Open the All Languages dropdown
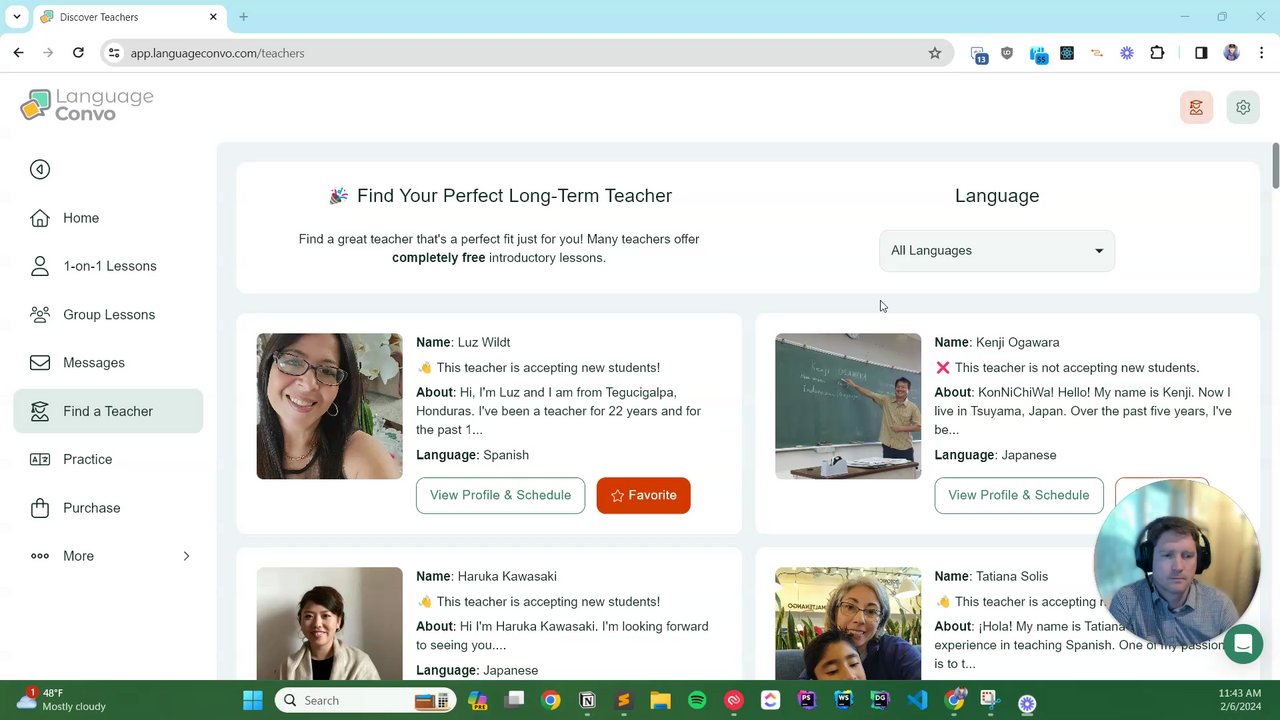The width and height of the screenshot is (1280, 720). tap(997, 251)
